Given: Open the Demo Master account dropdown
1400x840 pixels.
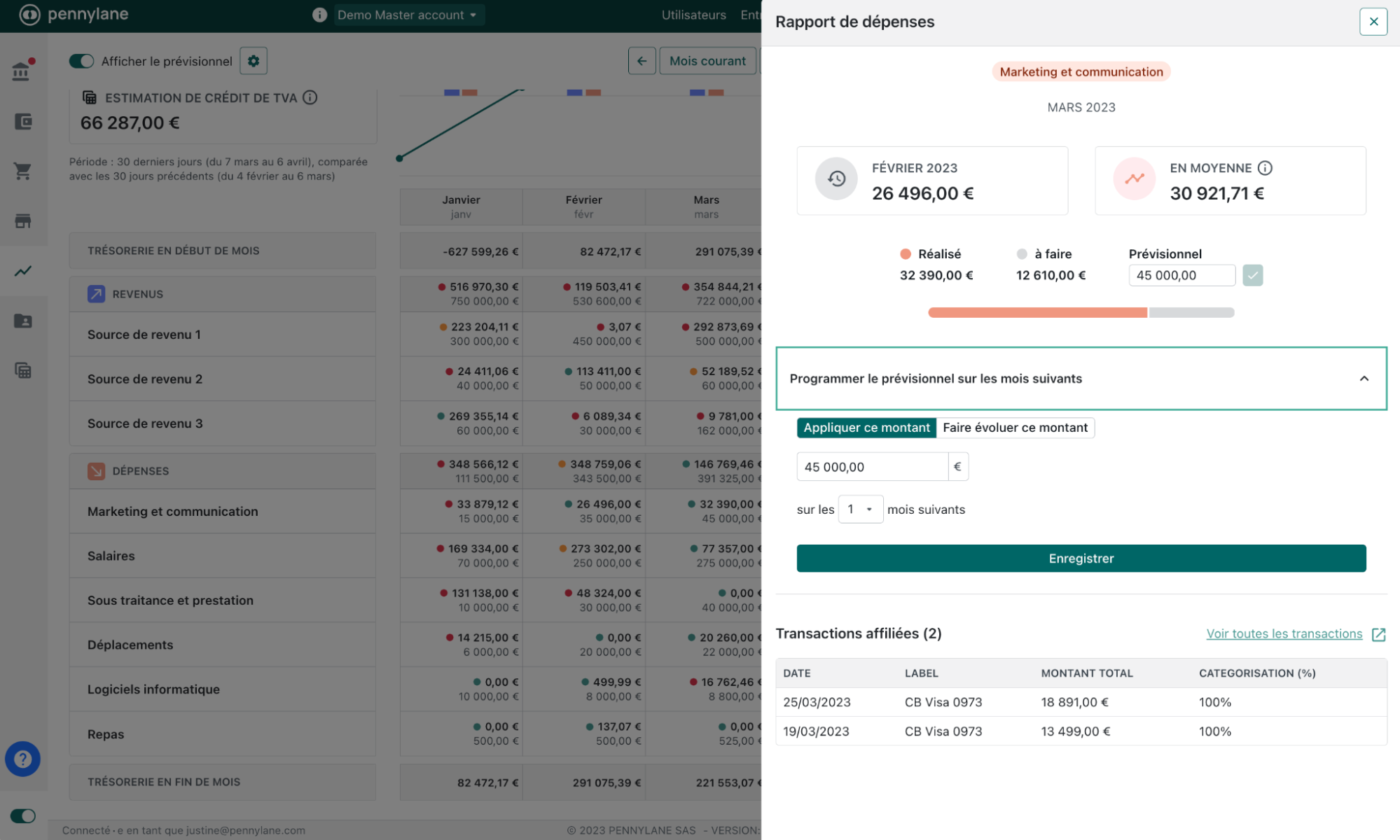Looking at the screenshot, I should (x=409, y=15).
